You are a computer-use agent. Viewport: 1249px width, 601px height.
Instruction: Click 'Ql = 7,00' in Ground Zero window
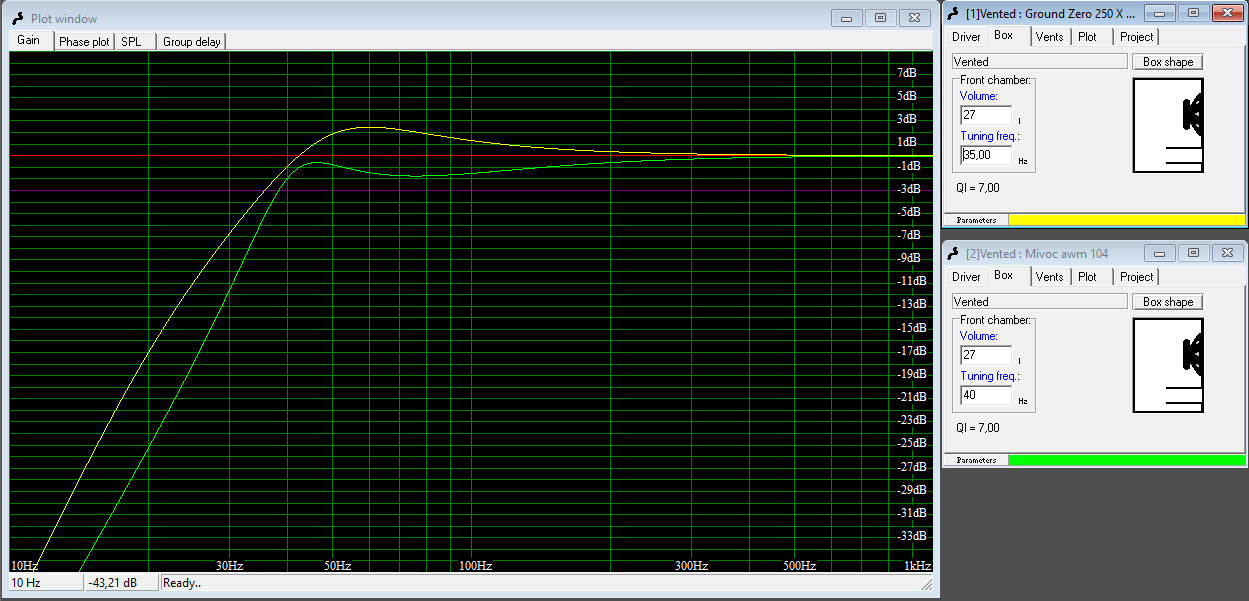(978, 188)
